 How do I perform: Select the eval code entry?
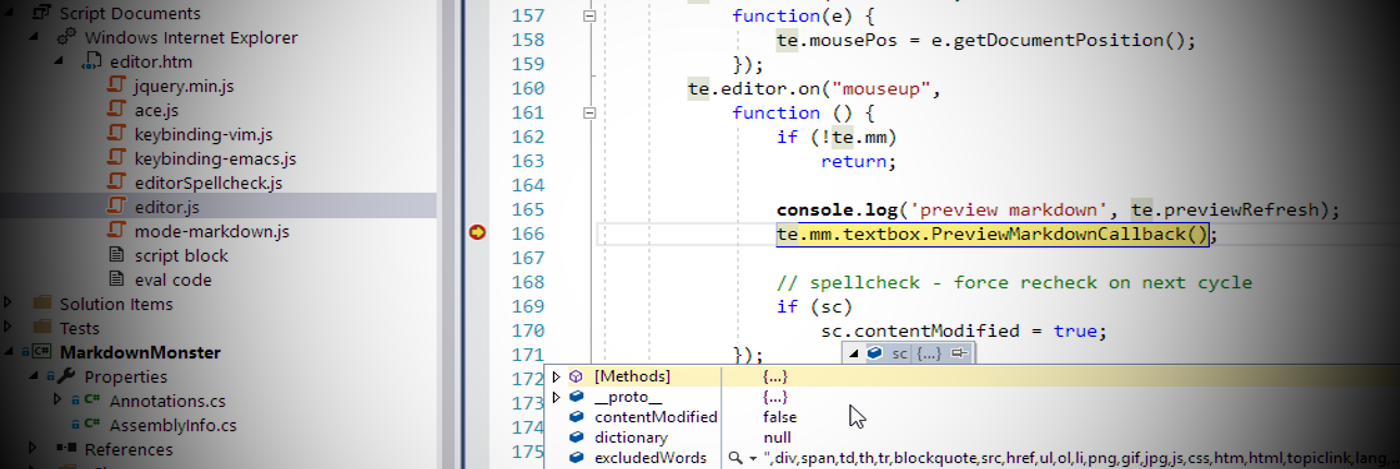(x=173, y=279)
